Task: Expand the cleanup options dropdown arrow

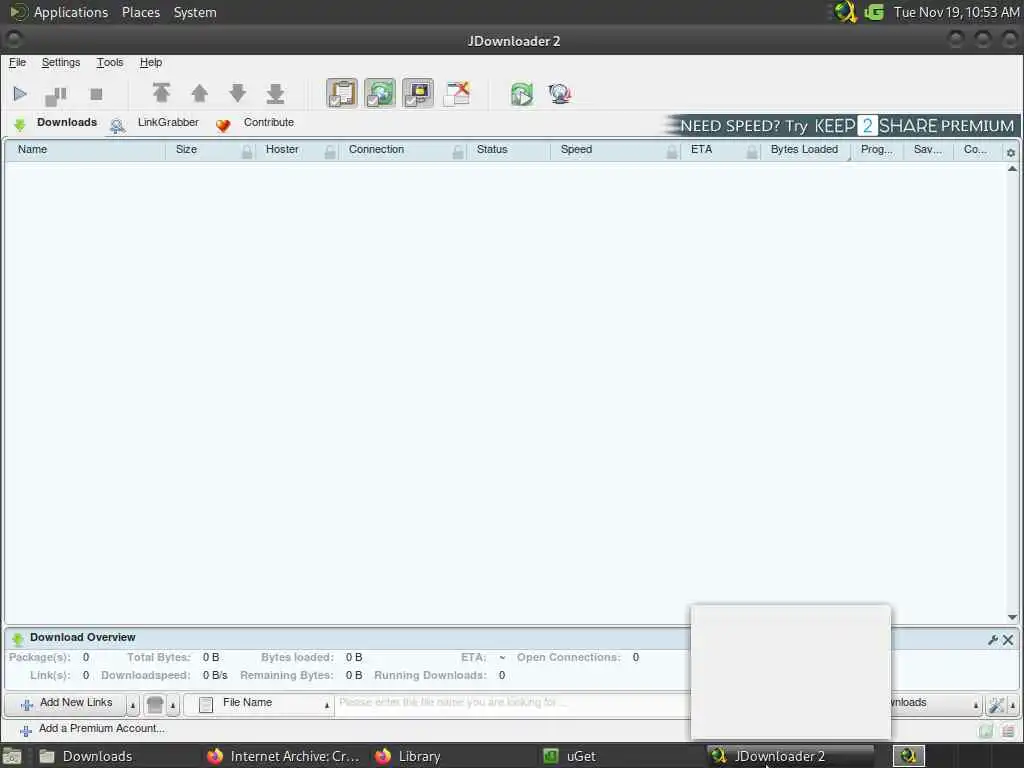Action: coord(173,705)
